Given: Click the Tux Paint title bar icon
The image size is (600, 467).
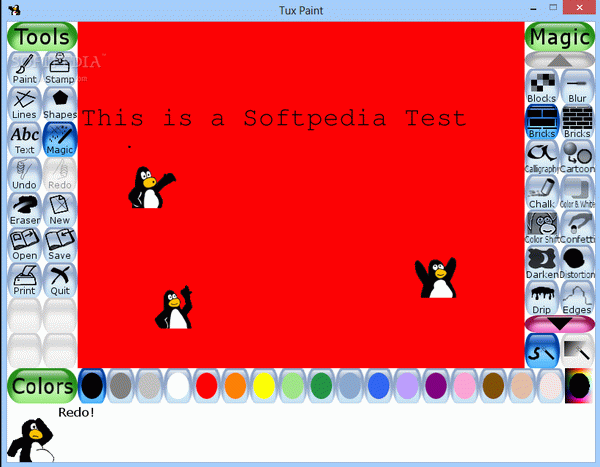Looking at the screenshot, I should (15, 10).
